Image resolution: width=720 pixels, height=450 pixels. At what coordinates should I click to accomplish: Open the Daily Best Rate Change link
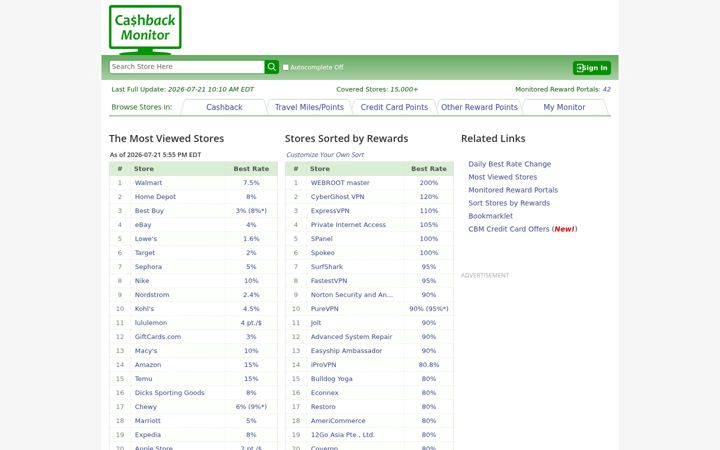pos(509,164)
